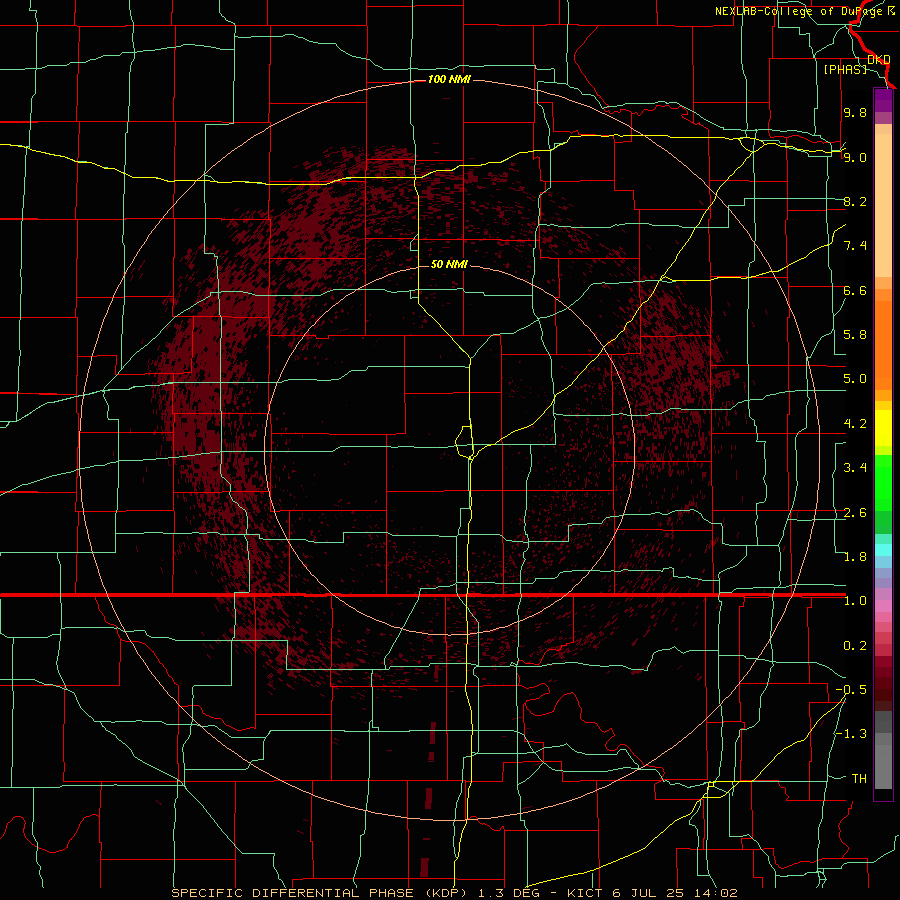The height and width of the screenshot is (900, 900).
Task: Click the SPECIFIC DIFFERENTIAL PHASE (KDP) title text
Action: 320,893
